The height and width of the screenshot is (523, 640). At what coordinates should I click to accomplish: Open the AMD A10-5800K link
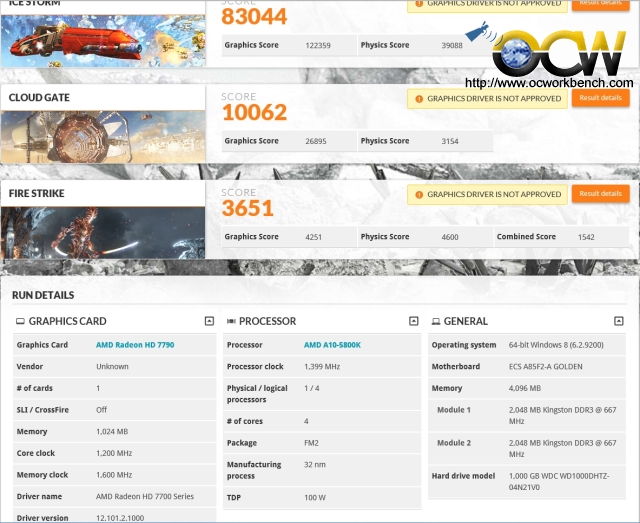coord(332,345)
